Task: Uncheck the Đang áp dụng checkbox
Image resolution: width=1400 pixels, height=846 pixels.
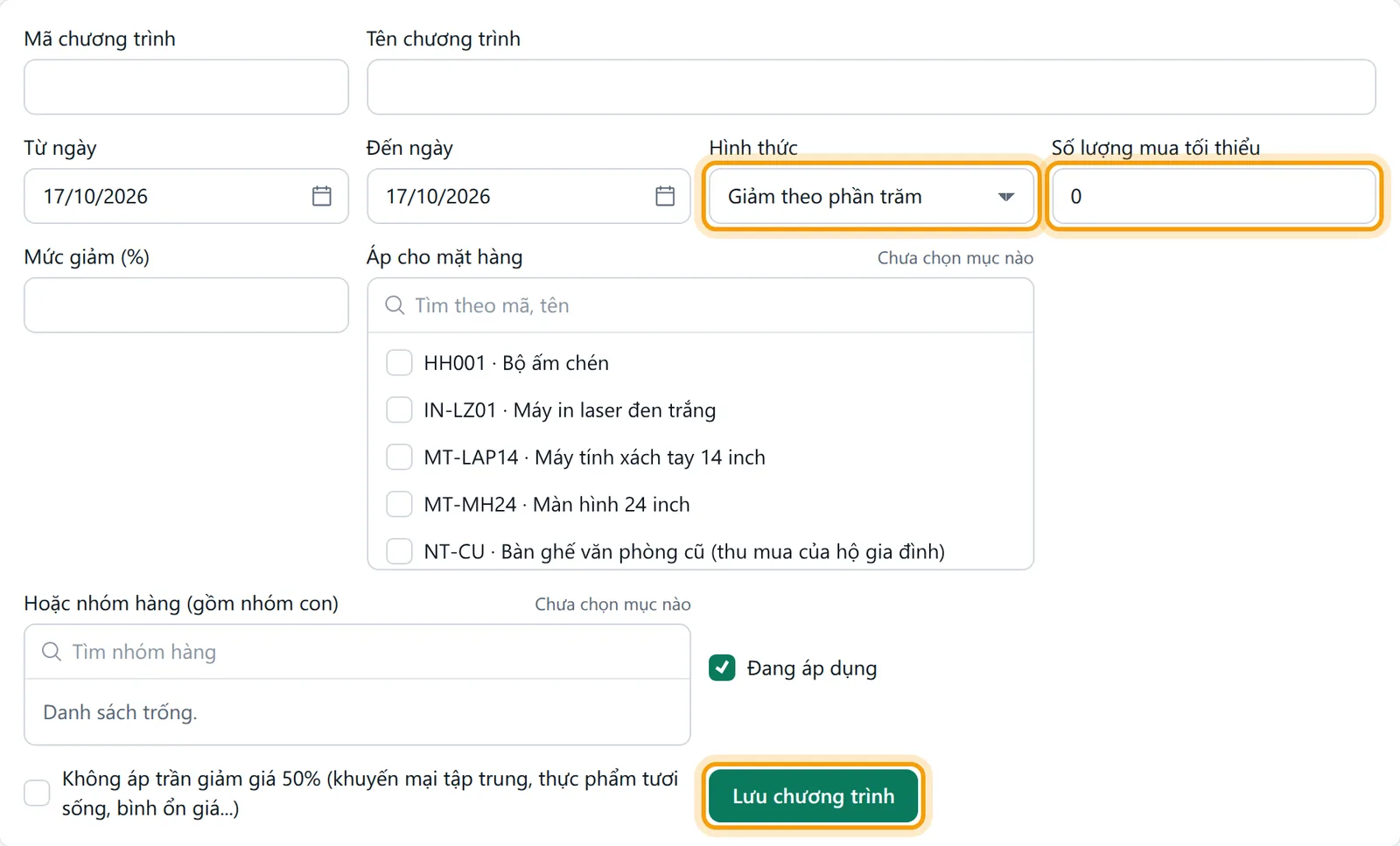Action: coord(722,668)
